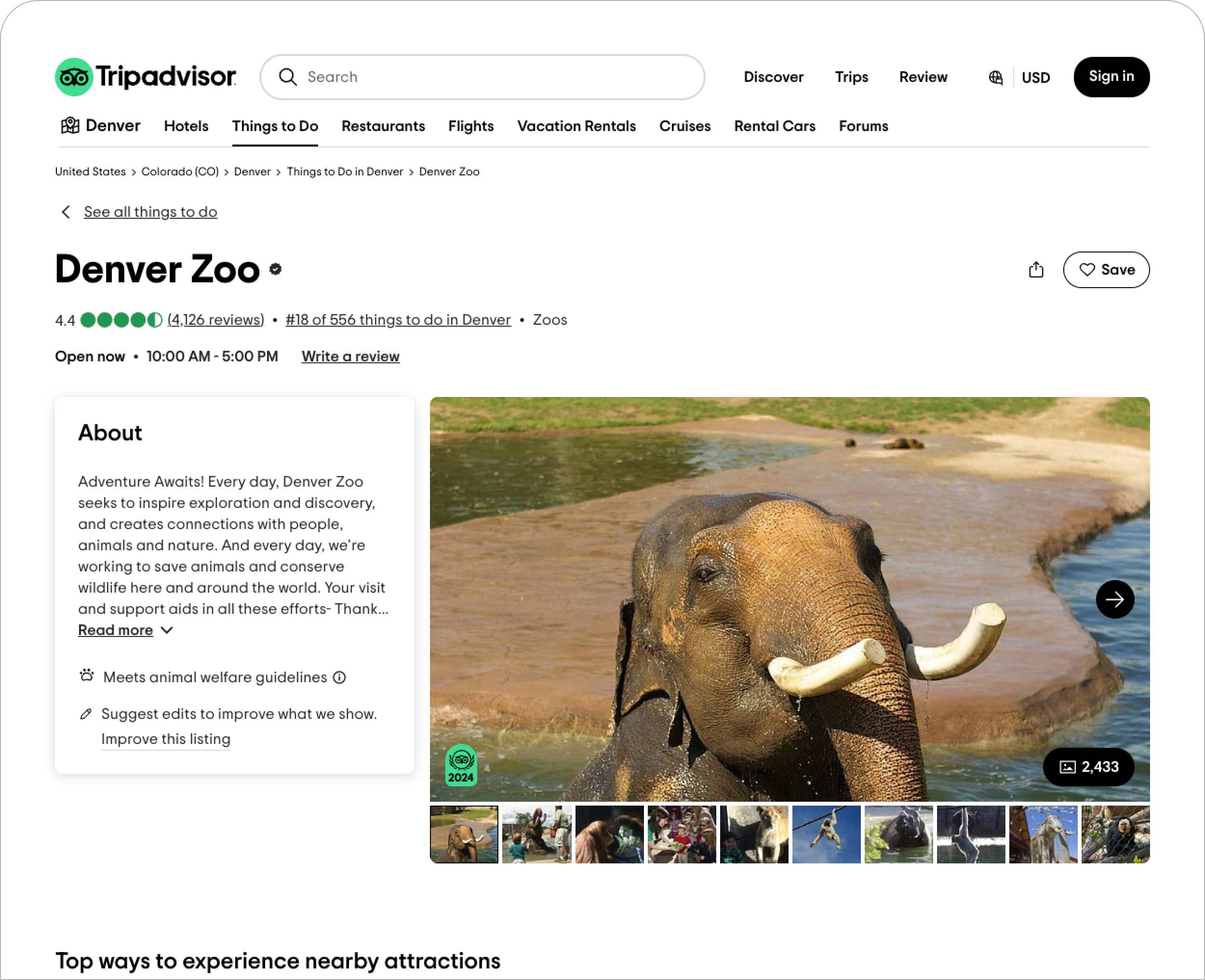1205x980 pixels.
Task: Open the 4,126 reviews link
Action: [x=216, y=320]
